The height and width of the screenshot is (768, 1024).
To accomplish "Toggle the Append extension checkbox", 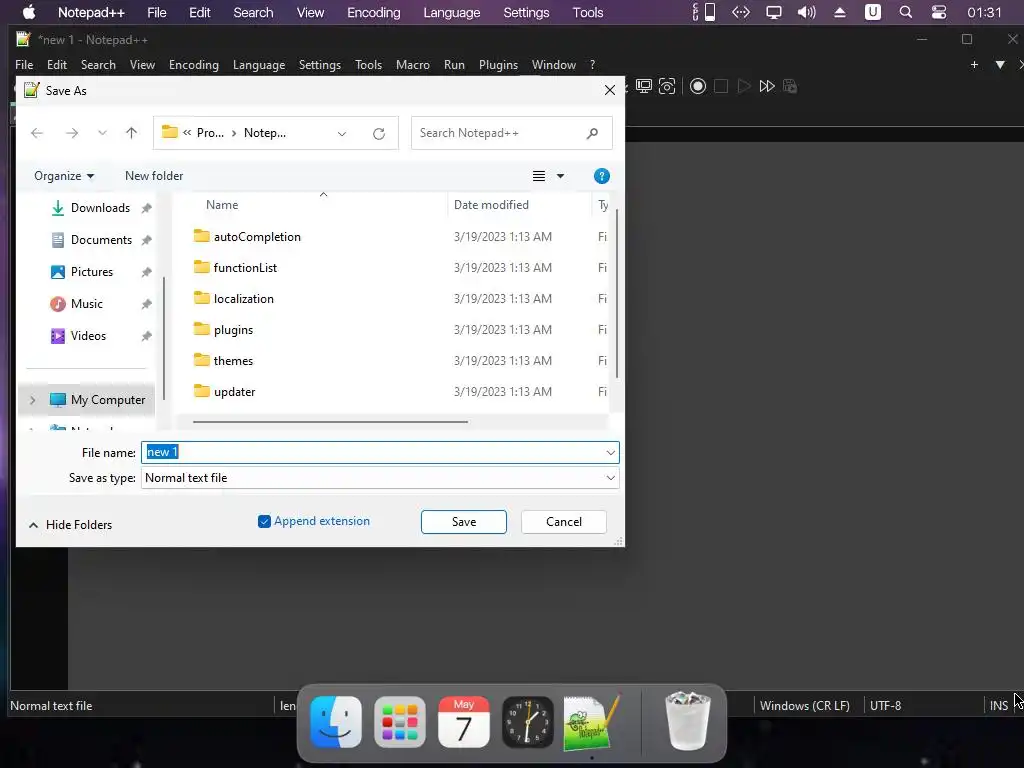I will click(264, 521).
